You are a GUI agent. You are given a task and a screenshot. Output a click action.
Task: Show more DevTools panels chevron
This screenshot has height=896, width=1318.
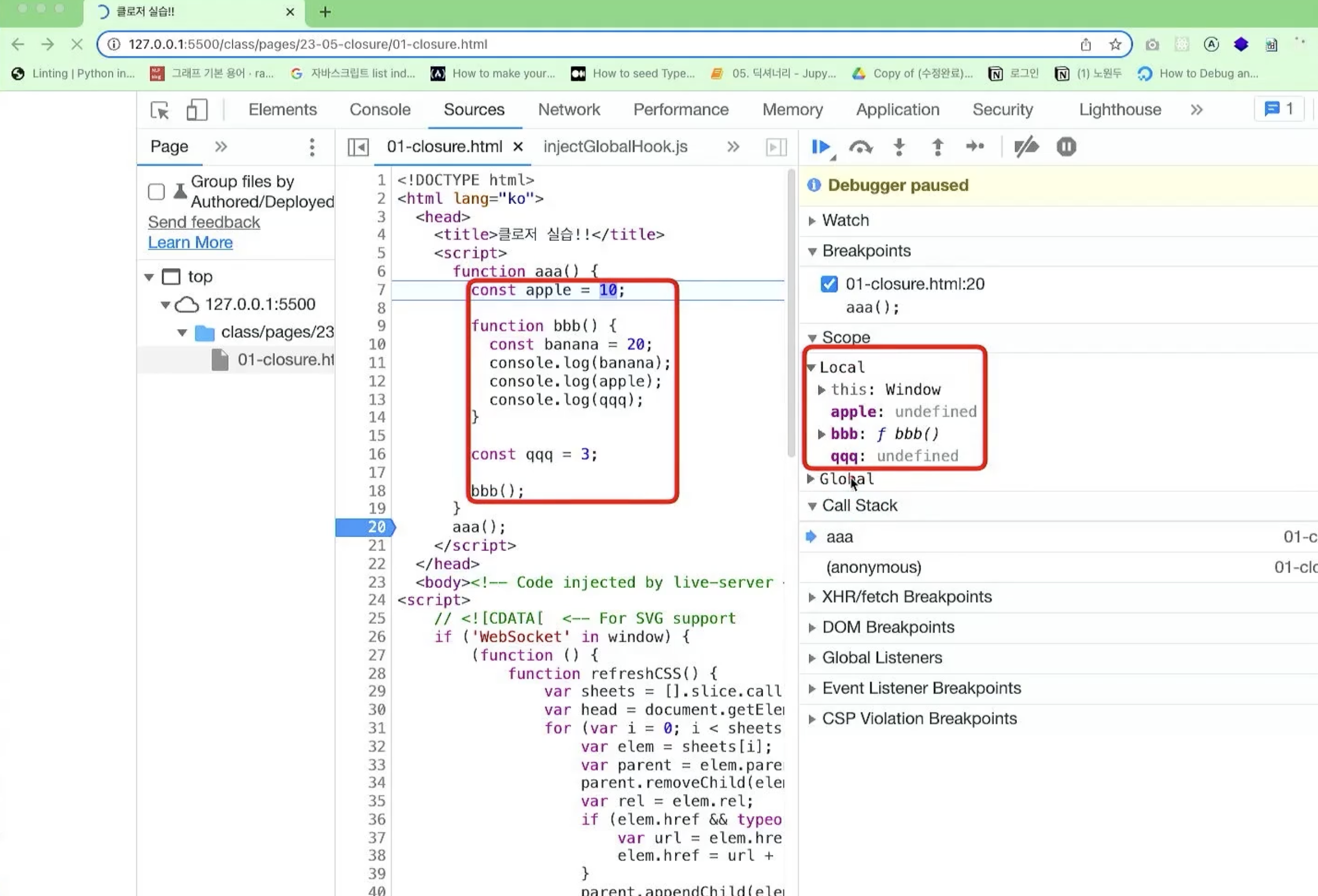point(1196,110)
